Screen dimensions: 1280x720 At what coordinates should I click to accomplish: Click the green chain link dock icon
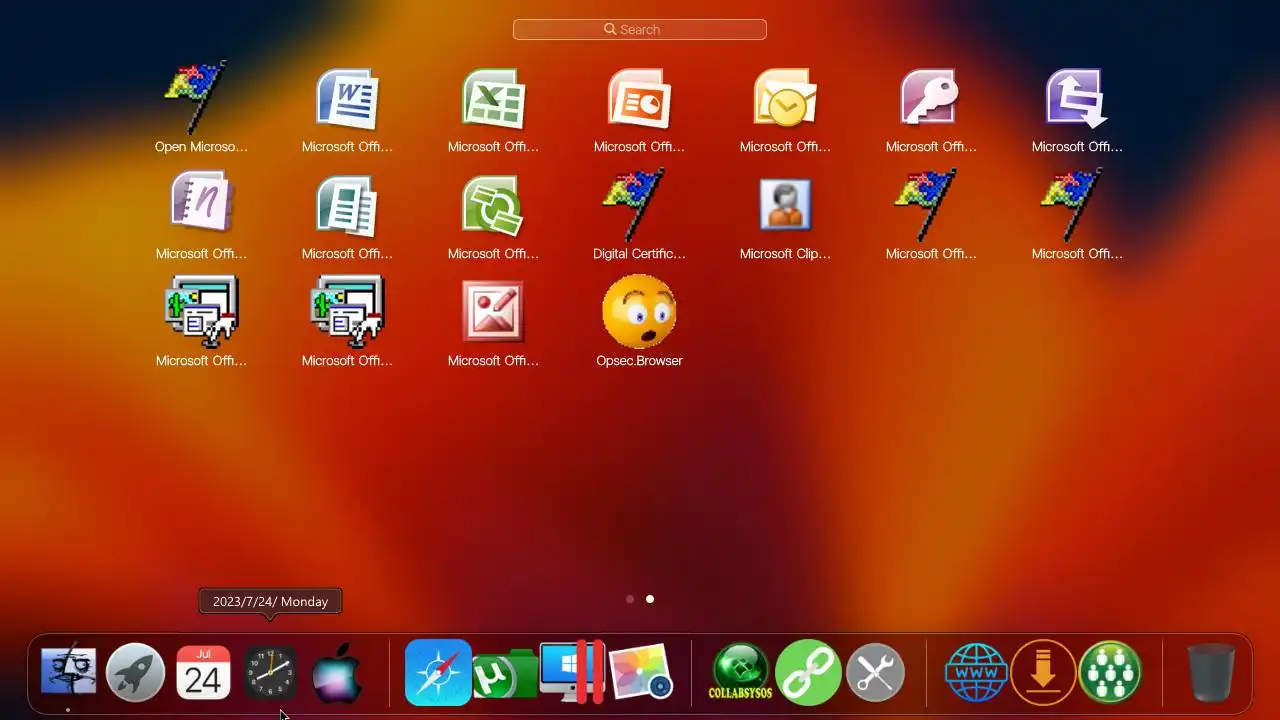click(x=808, y=673)
